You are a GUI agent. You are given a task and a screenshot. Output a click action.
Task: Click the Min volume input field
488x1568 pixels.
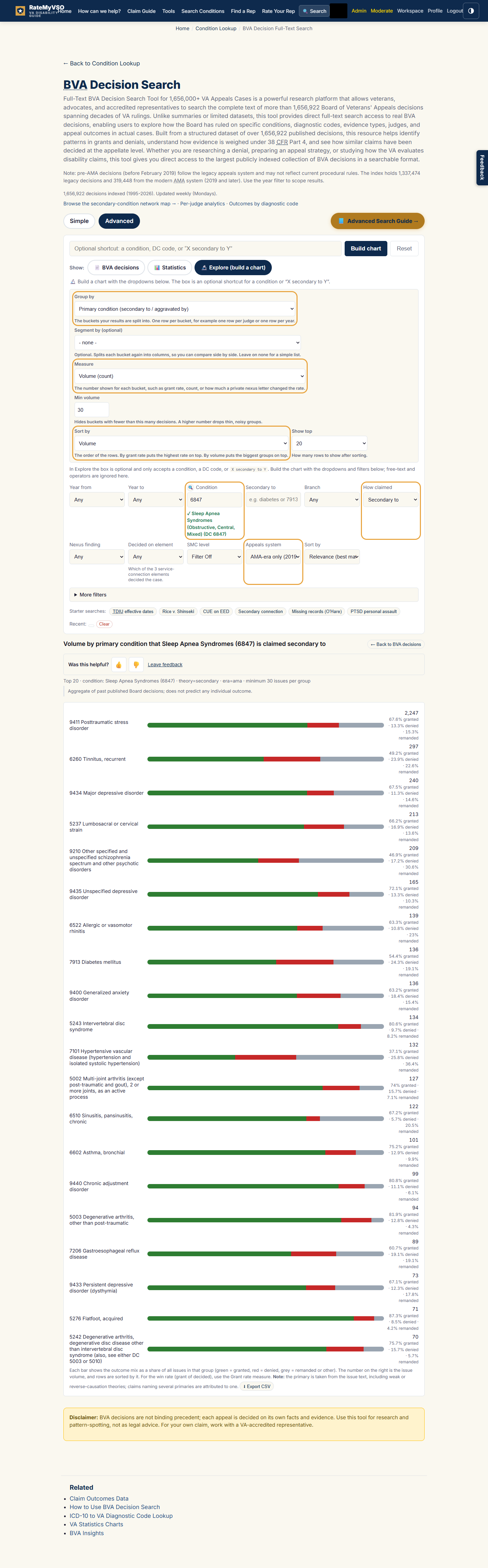tap(92, 410)
